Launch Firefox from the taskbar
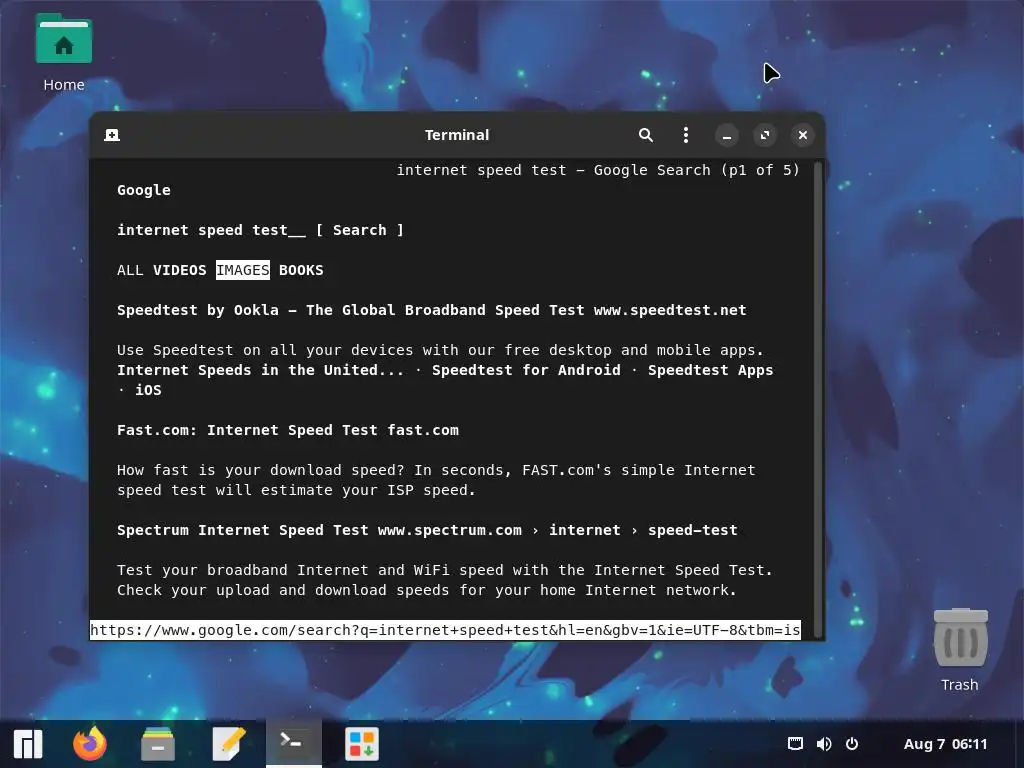This screenshot has width=1024, height=768. (x=90, y=744)
